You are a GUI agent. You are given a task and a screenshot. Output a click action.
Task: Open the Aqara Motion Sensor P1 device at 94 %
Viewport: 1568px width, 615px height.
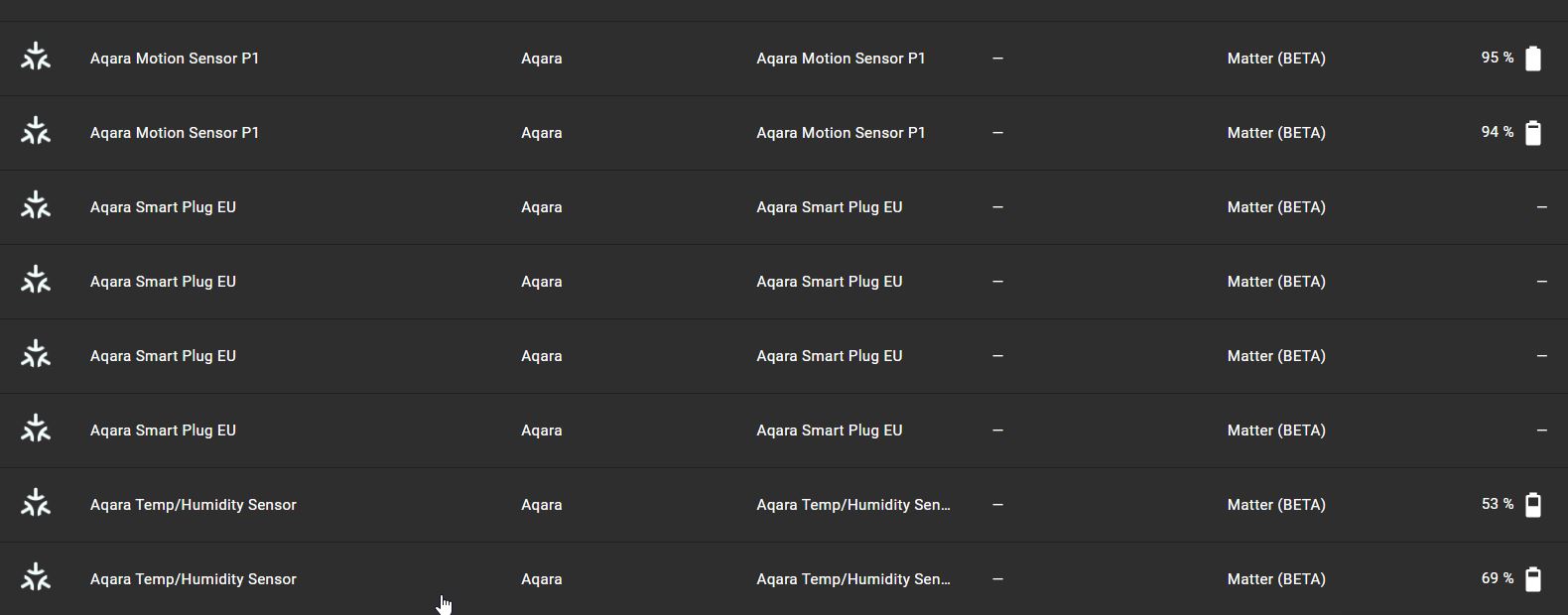(x=175, y=133)
